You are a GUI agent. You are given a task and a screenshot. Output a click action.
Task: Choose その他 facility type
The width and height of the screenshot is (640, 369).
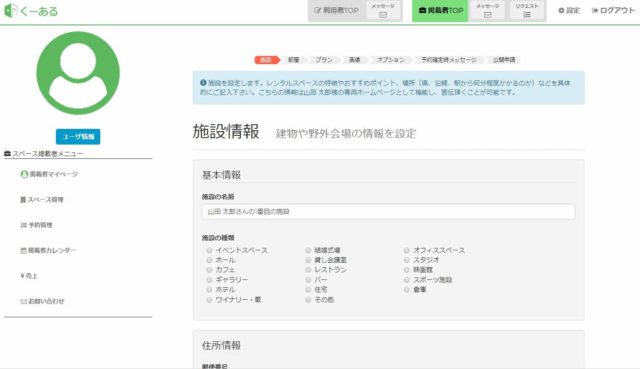click(308, 300)
